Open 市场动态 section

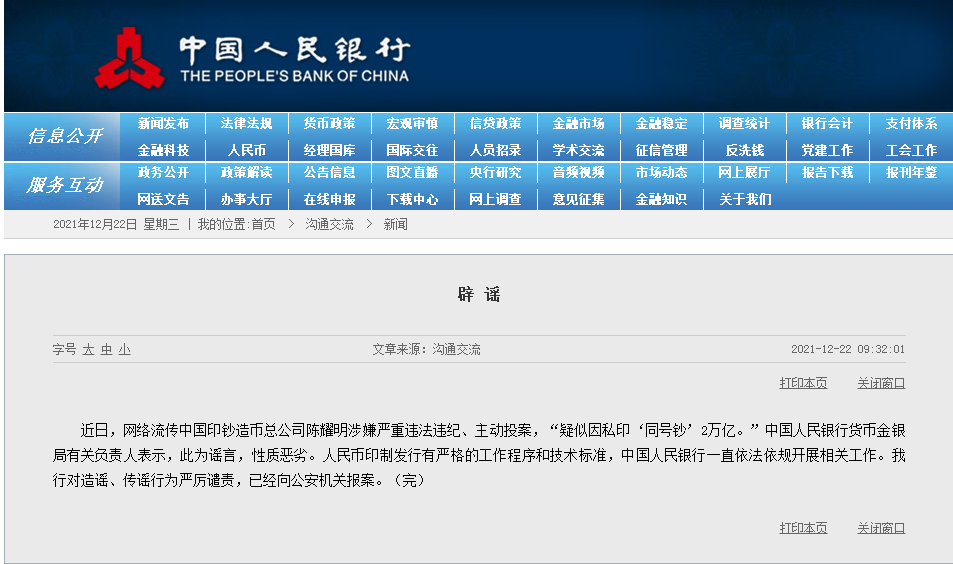(x=661, y=173)
